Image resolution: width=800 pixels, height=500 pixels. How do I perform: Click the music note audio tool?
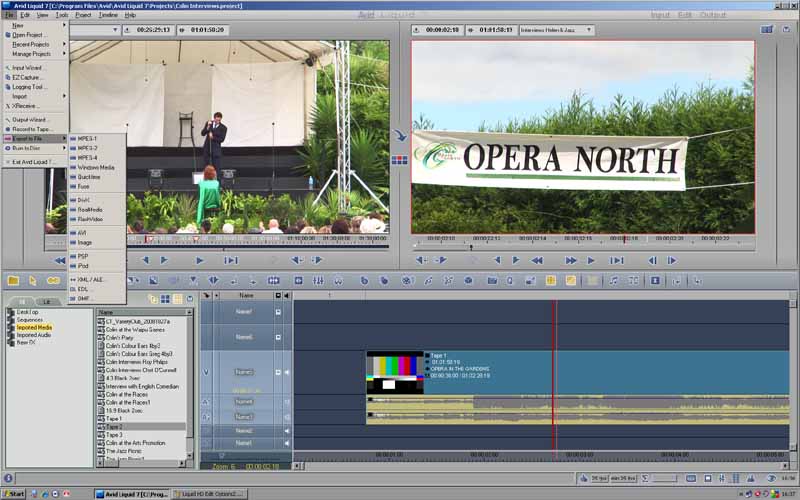(613, 281)
